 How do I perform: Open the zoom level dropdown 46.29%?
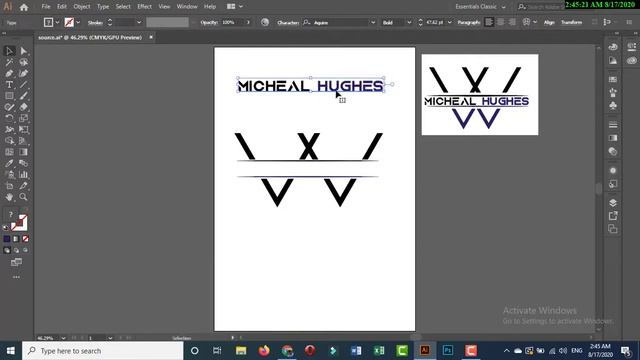click(63, 338)
